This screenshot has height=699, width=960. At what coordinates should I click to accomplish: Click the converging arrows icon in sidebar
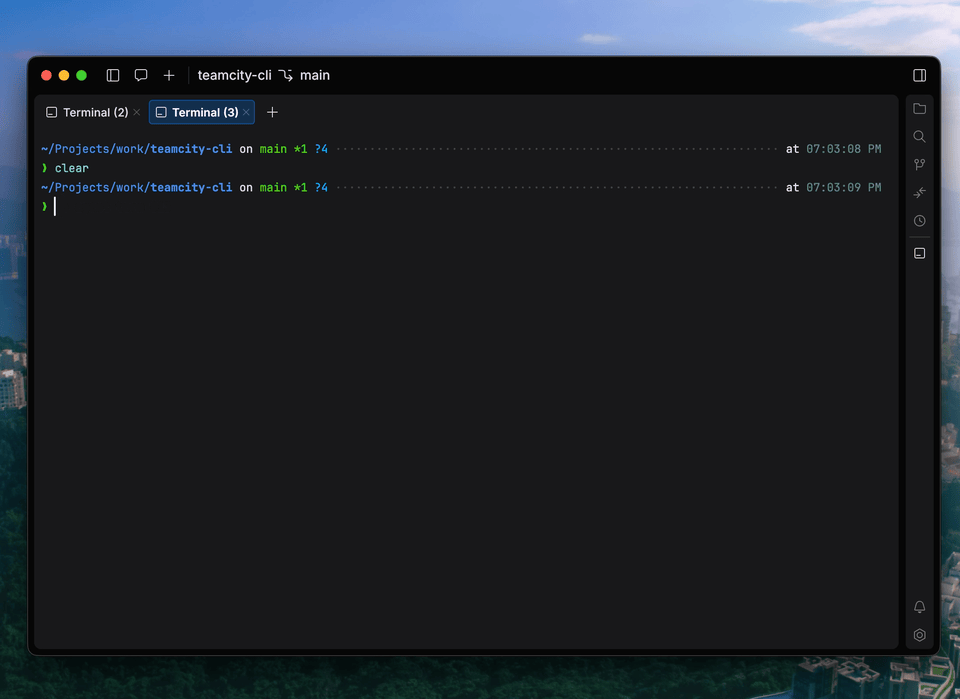pyautogui.click(x=919, y=192)
